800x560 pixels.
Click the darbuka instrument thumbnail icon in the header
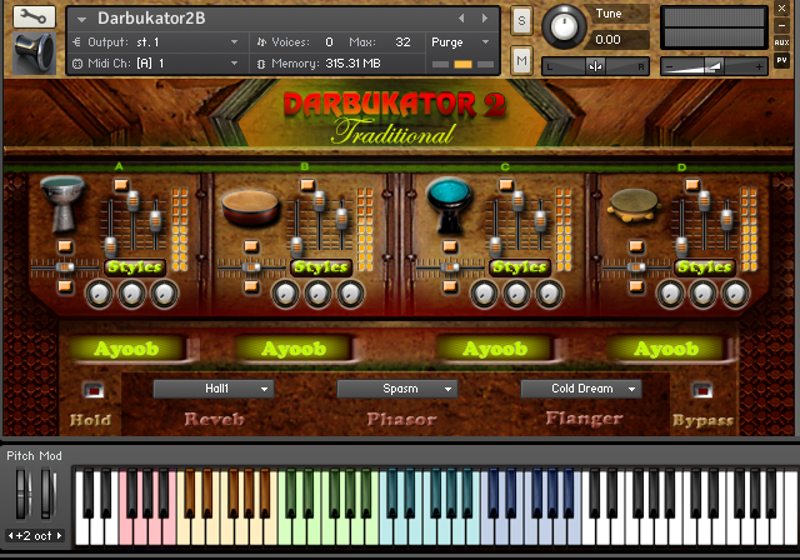[34, 53]
